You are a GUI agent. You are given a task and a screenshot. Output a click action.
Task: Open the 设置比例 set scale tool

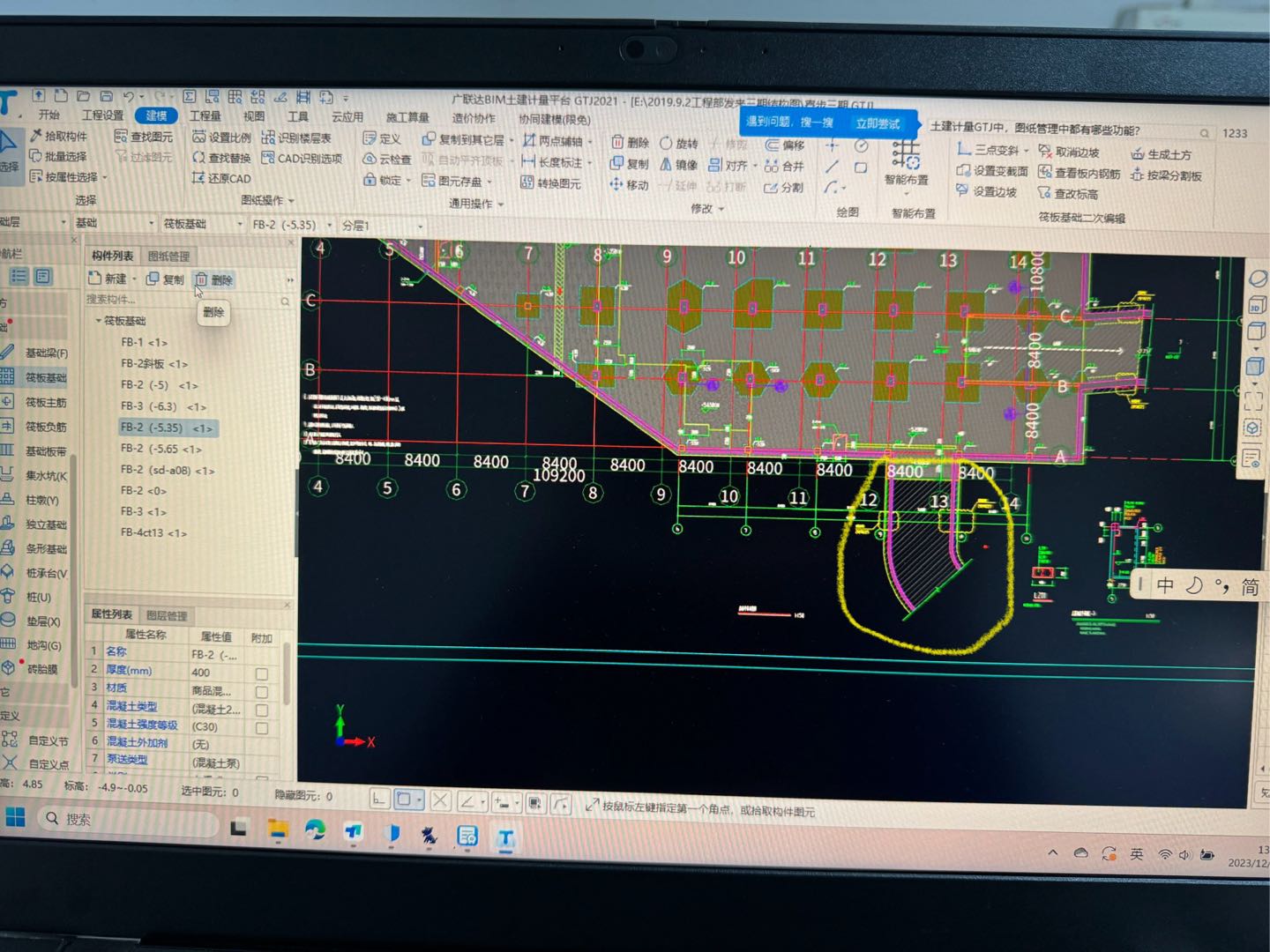click(221, 138)
